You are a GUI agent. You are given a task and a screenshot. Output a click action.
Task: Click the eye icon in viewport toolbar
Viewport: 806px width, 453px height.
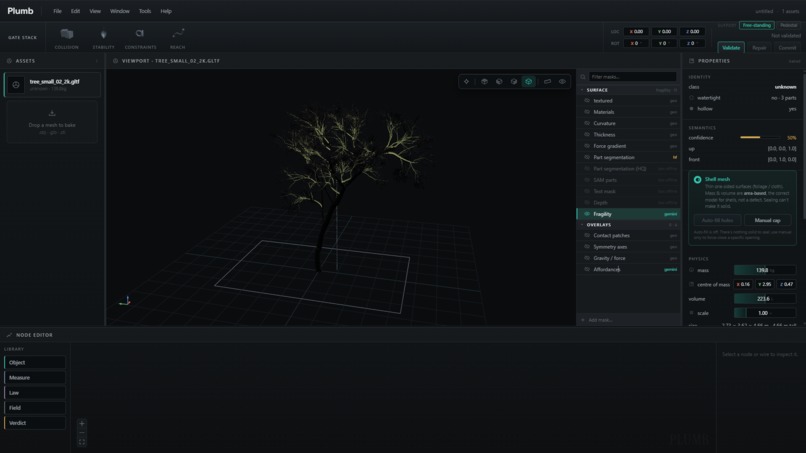click(562, 81)
